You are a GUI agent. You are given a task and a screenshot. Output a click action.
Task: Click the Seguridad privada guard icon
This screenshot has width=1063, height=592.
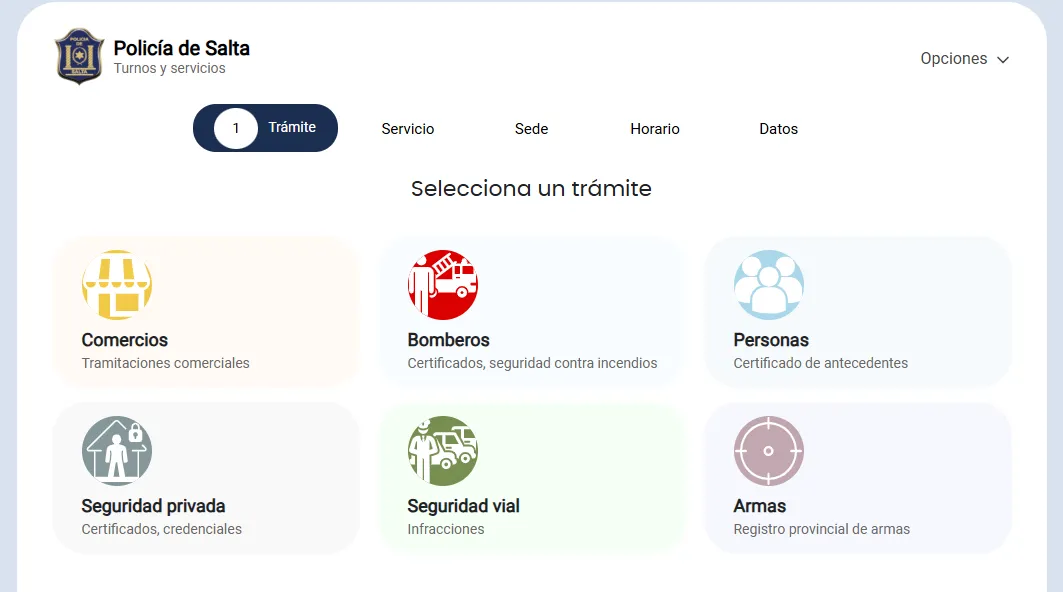coord(117,450)
